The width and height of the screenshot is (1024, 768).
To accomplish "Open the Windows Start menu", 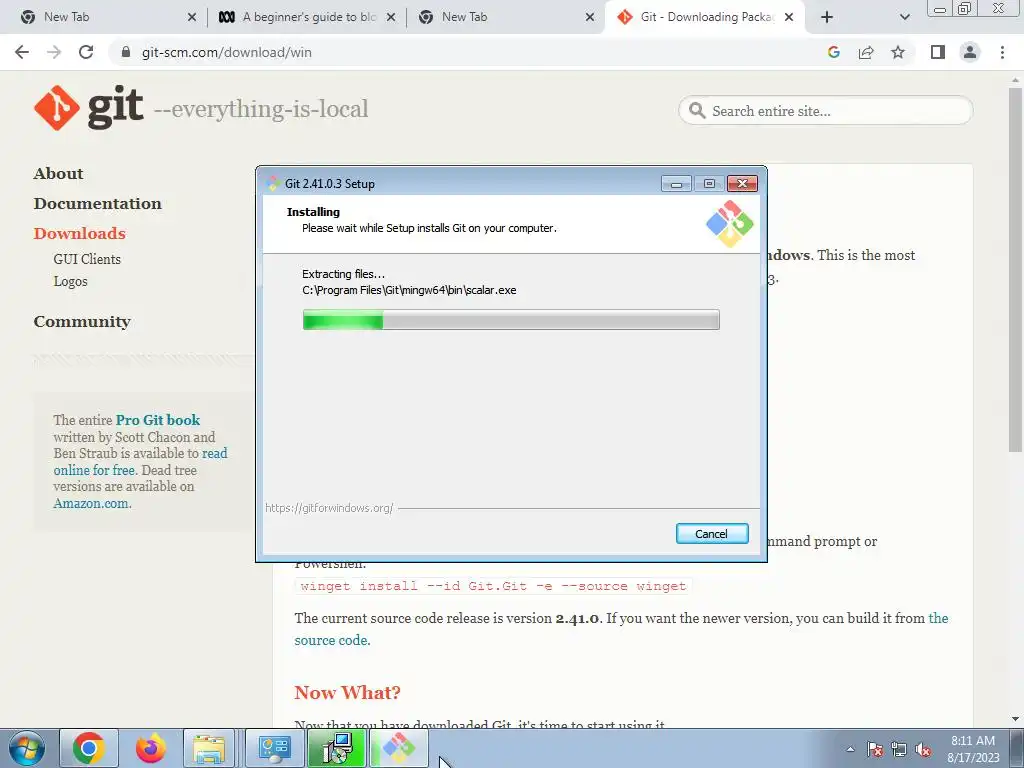I will (x=27, y=748).
